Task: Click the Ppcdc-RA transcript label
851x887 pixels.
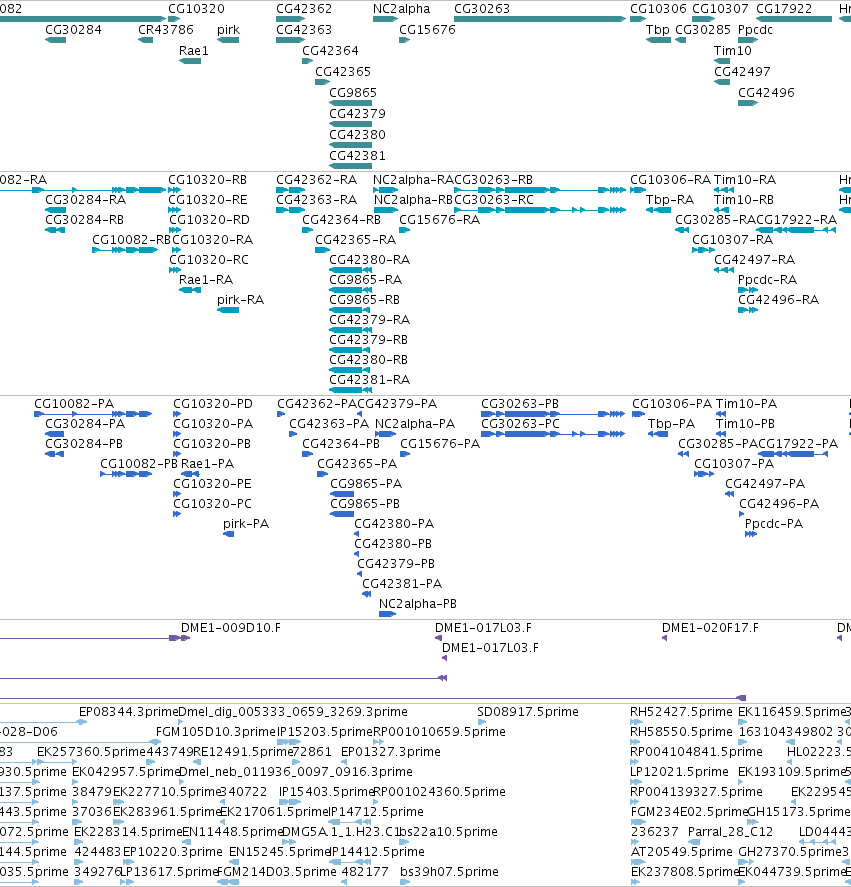Action: (x=767, y=279)
